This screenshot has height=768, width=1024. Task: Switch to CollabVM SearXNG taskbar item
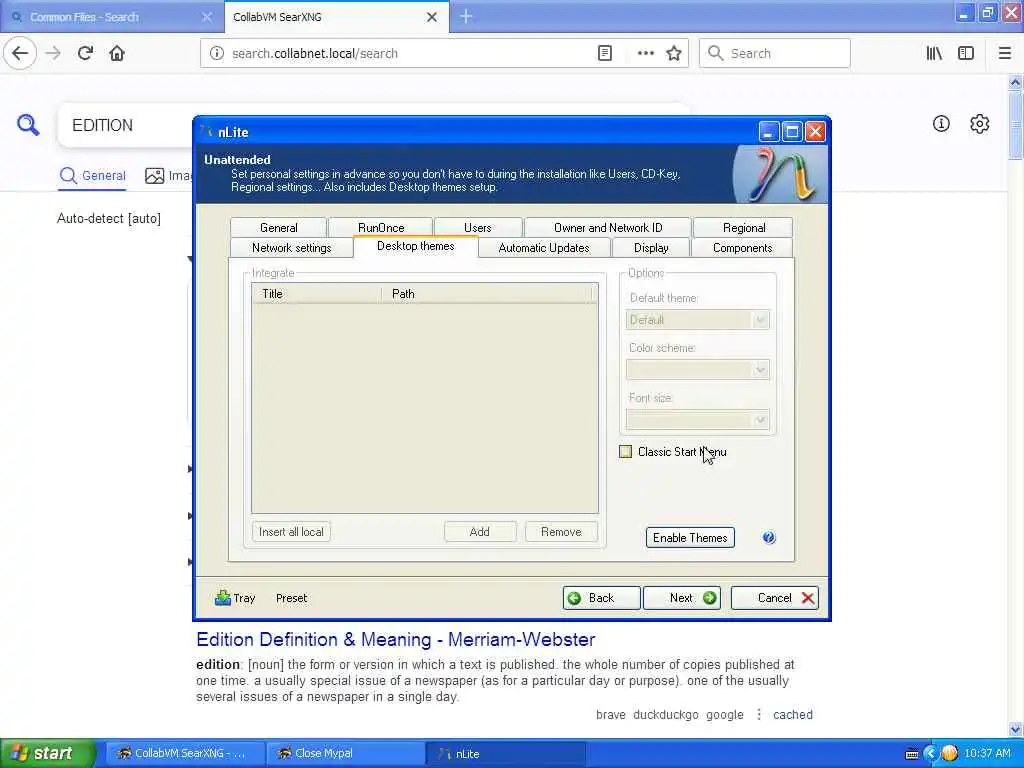point(185,753)
